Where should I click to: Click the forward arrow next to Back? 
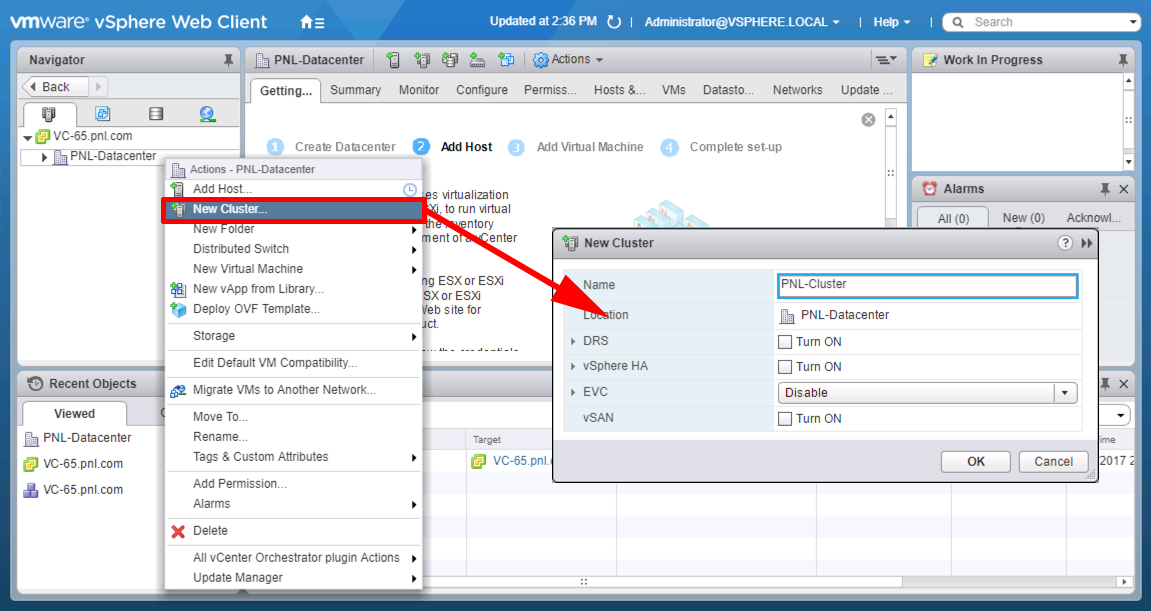click(x=99, y=87)
